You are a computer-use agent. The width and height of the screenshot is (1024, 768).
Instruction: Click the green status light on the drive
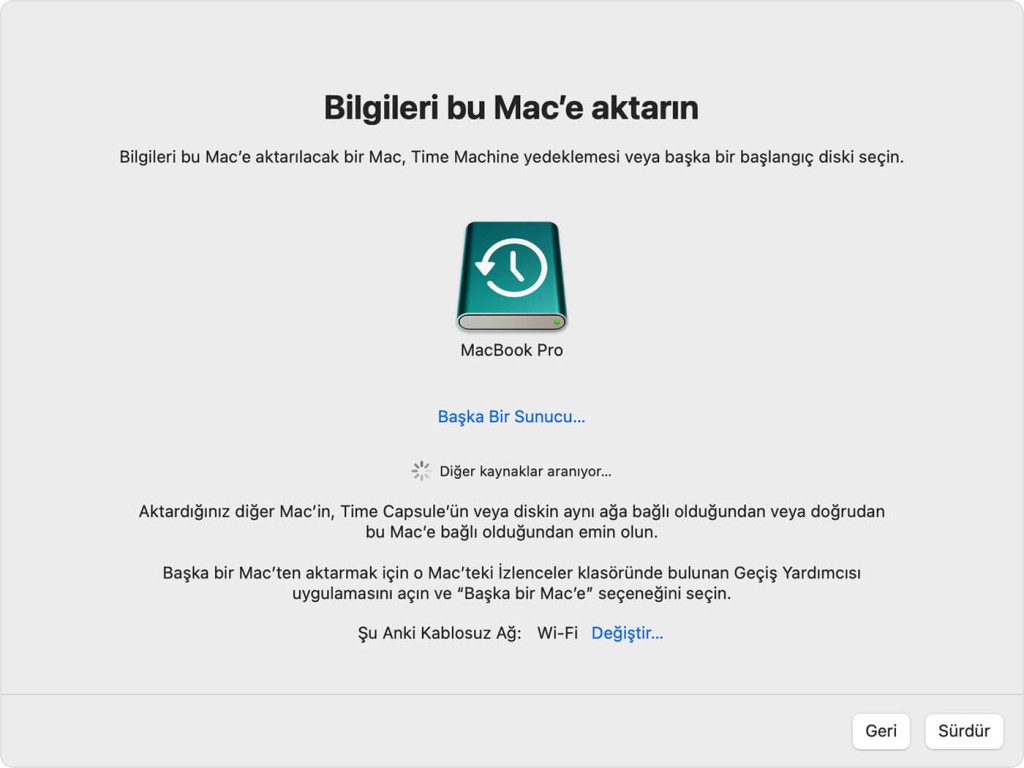pos(557,322)
